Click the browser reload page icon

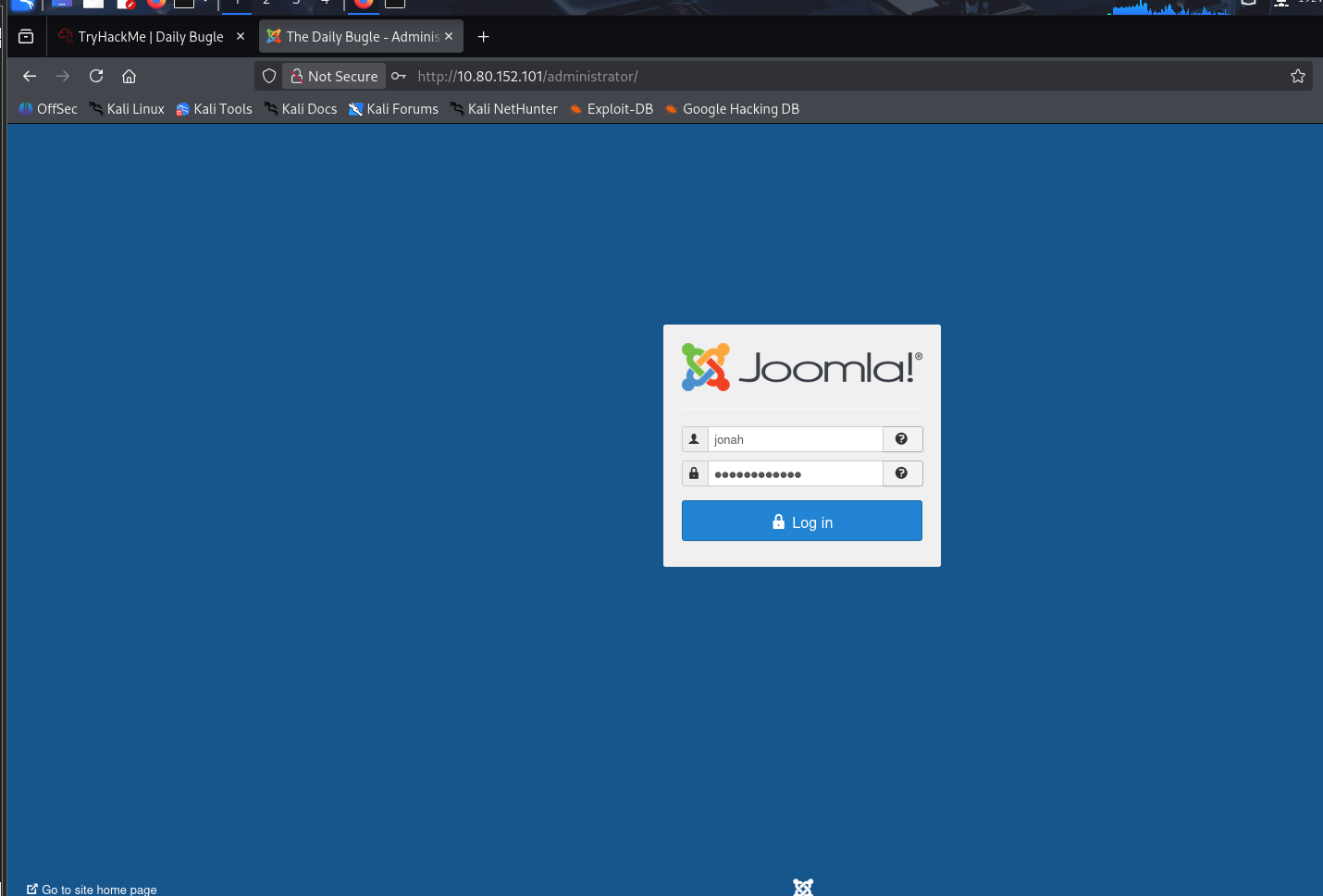click(x=96, y=76)
